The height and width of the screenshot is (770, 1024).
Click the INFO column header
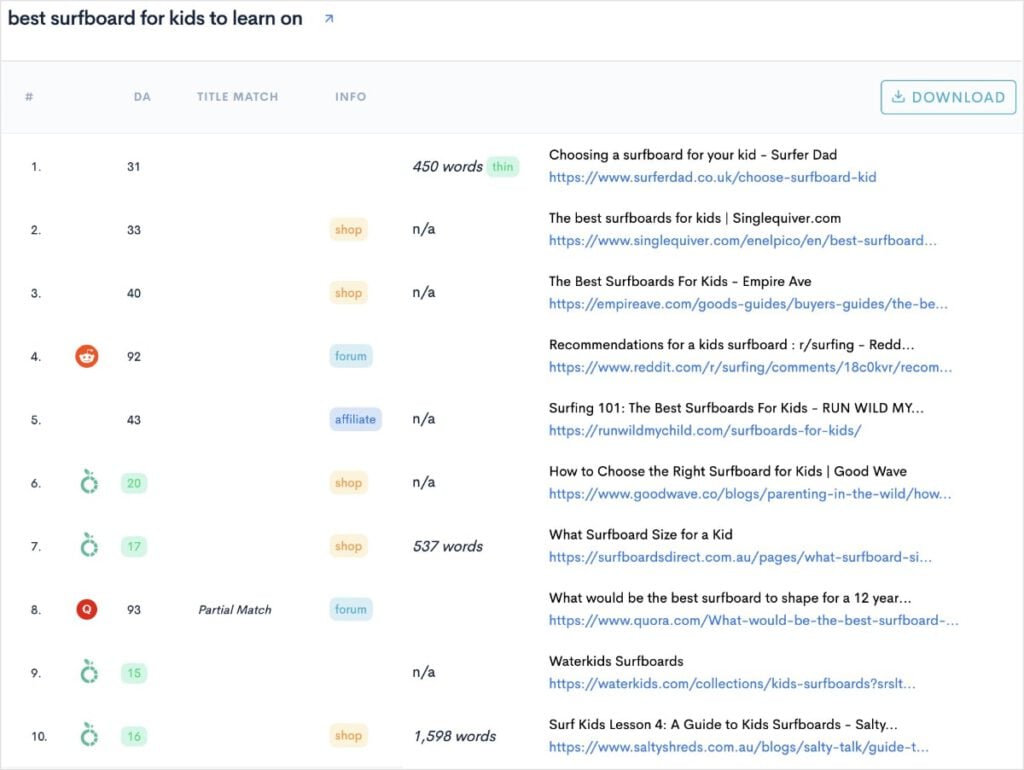[x=350, y=97]
